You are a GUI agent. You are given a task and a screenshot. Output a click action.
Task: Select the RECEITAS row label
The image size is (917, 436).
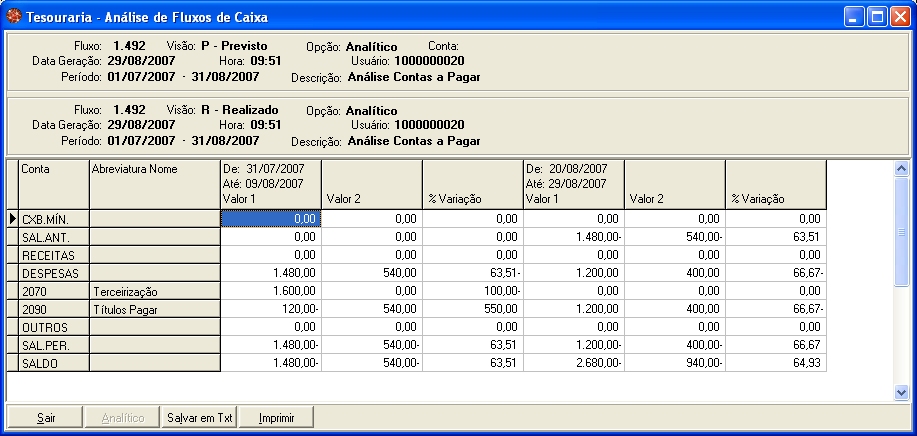coord(54,255)
